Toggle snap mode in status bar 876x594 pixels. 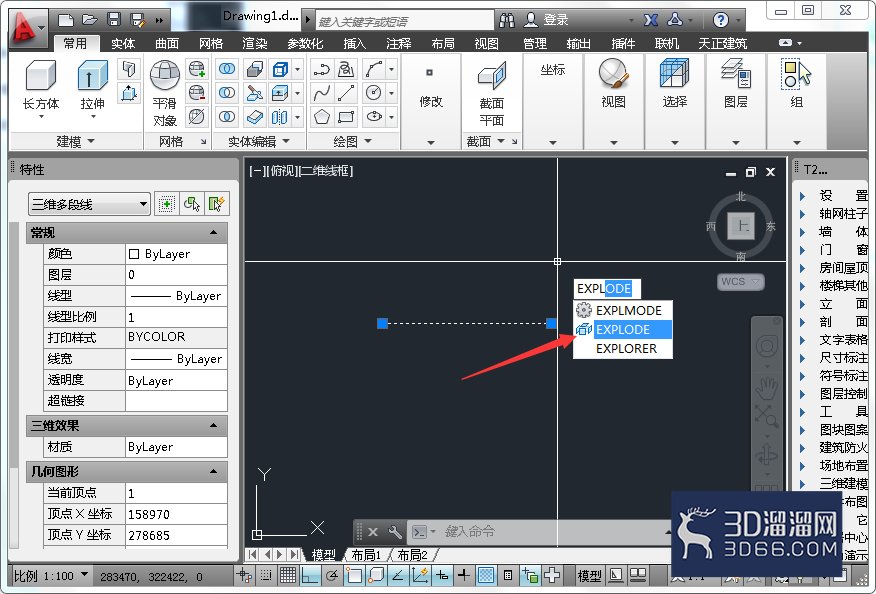point(266,574)
